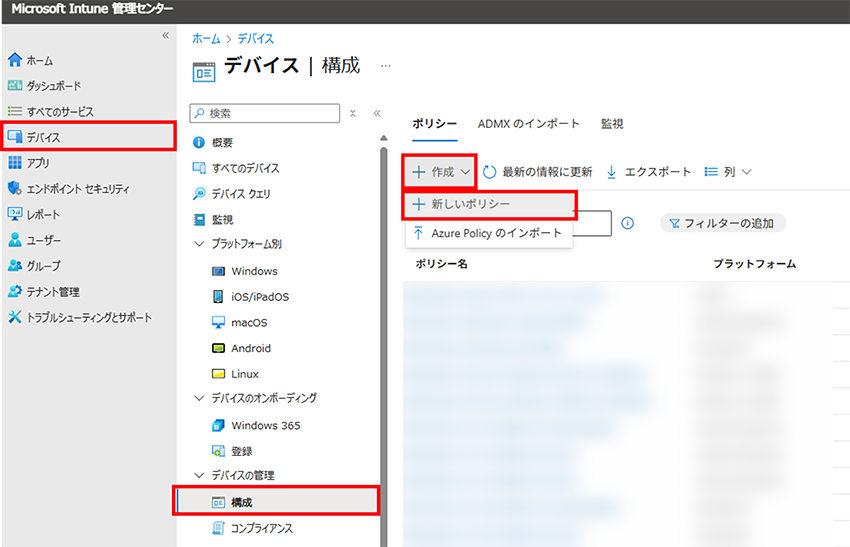
Task: Open グループ in the left navigation
Action: [34, 266]
